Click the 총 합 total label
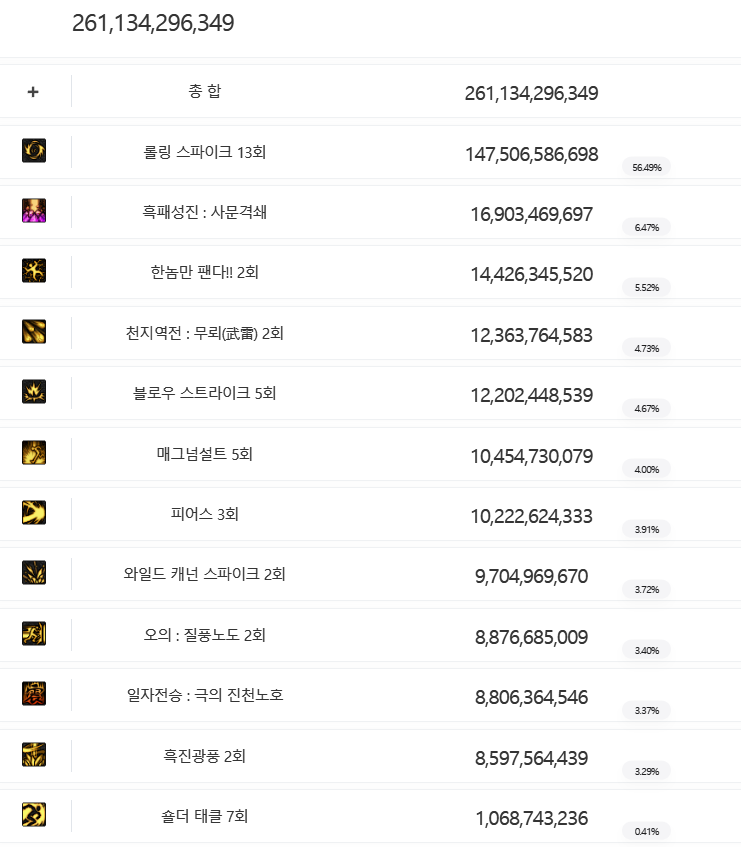Viewport: 741px width, 847px height. point(205,92)
